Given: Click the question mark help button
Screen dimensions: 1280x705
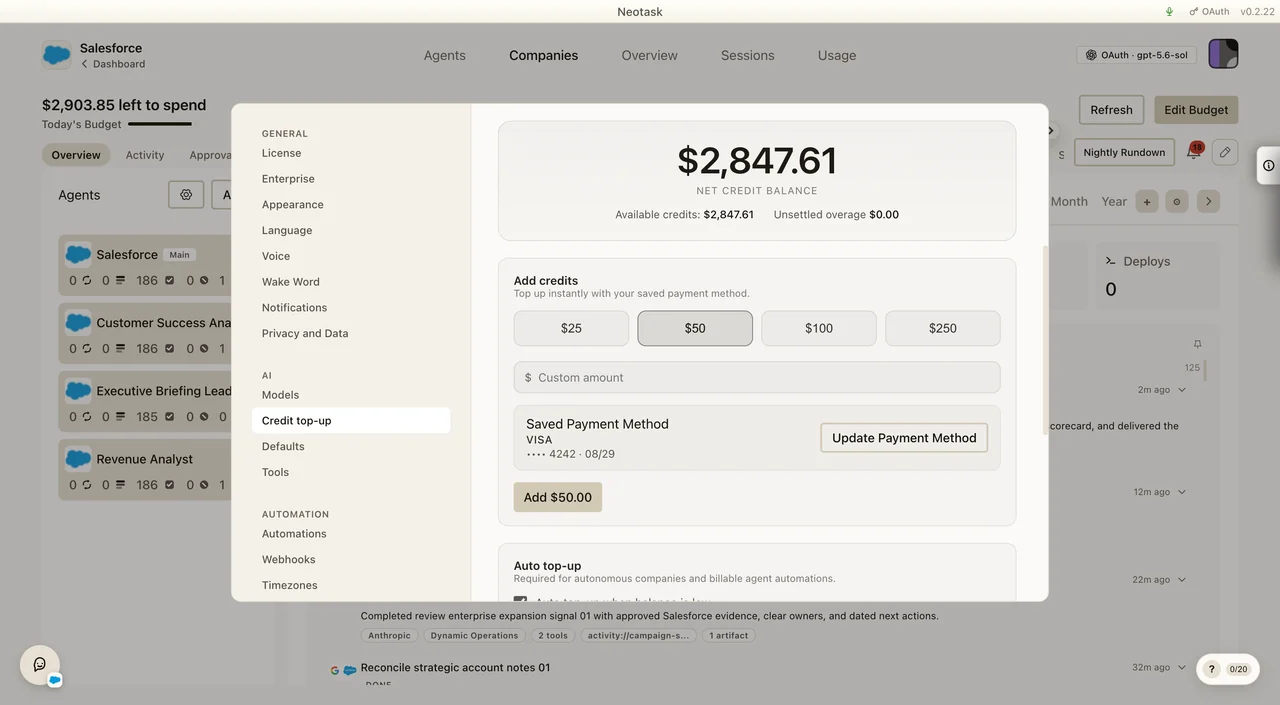Looking at the screenshot, I should [1211, 669].
